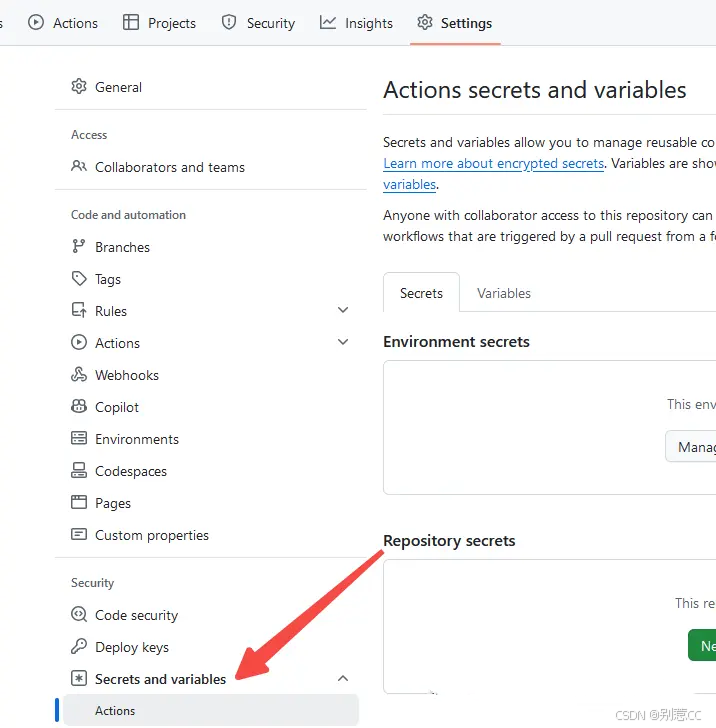The width and height of the screenshot is (716, 728).
Task: Click the Pages browser icon
Action: click(79, 502)
